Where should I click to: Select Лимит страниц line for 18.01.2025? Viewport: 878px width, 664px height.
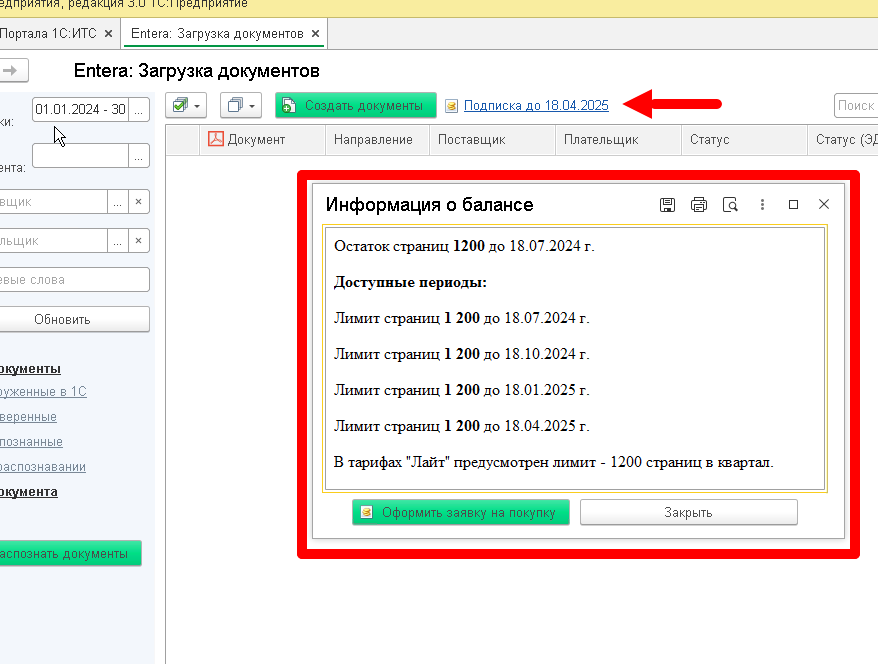pos(461,390)
